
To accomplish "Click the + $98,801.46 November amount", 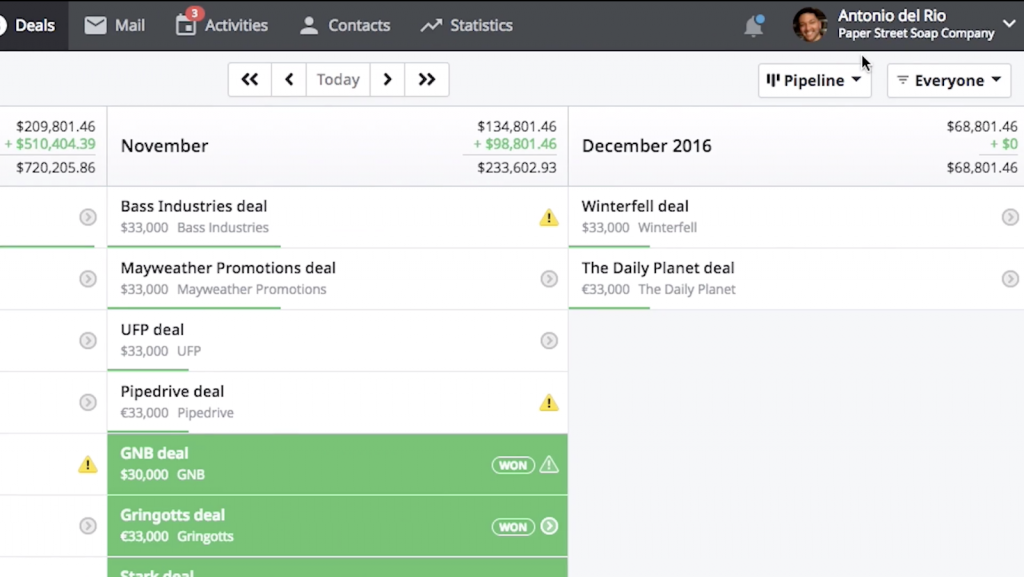I will click(x=515, y=144).
